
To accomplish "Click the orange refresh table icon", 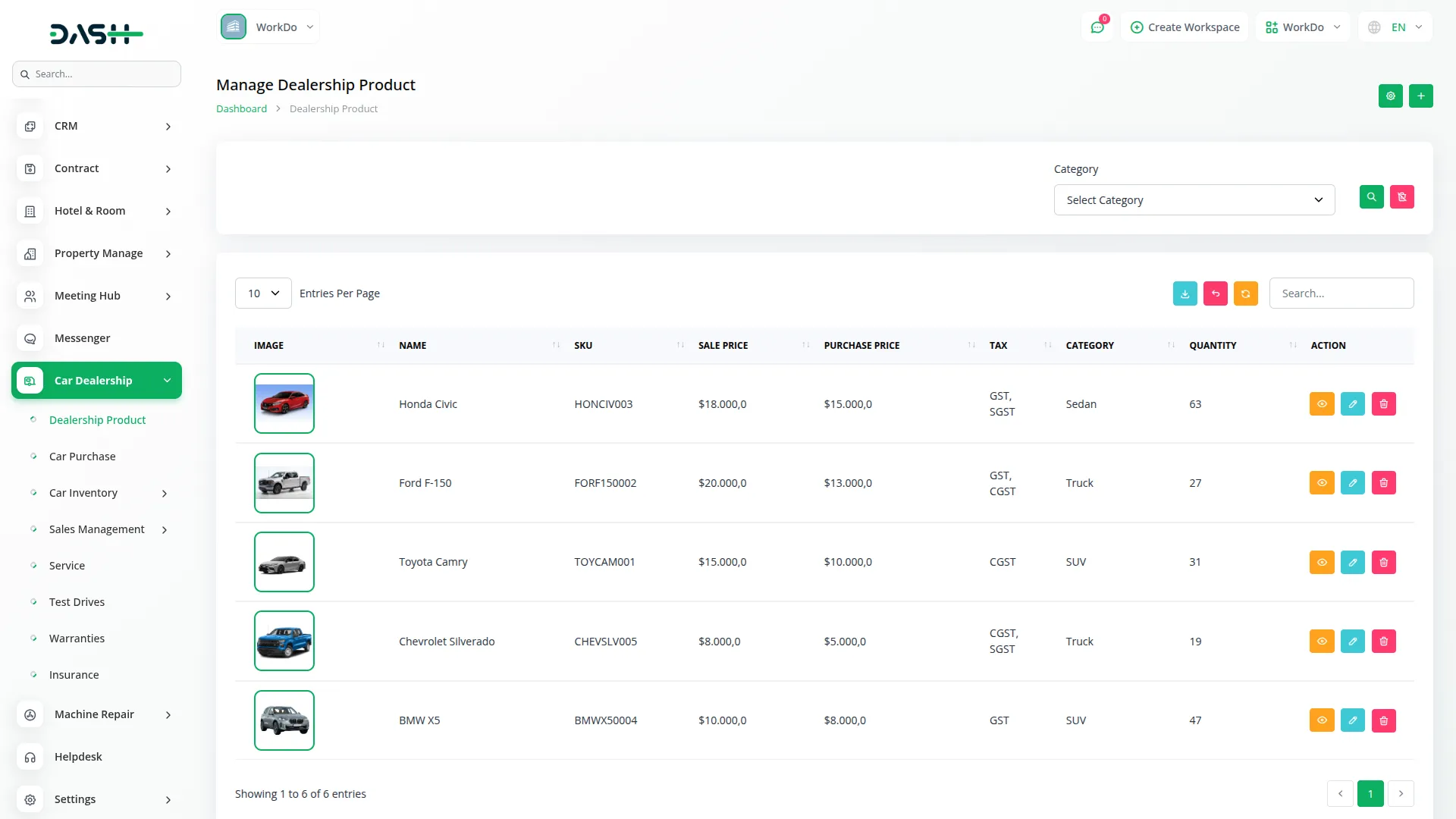I will click(1245, 293).
